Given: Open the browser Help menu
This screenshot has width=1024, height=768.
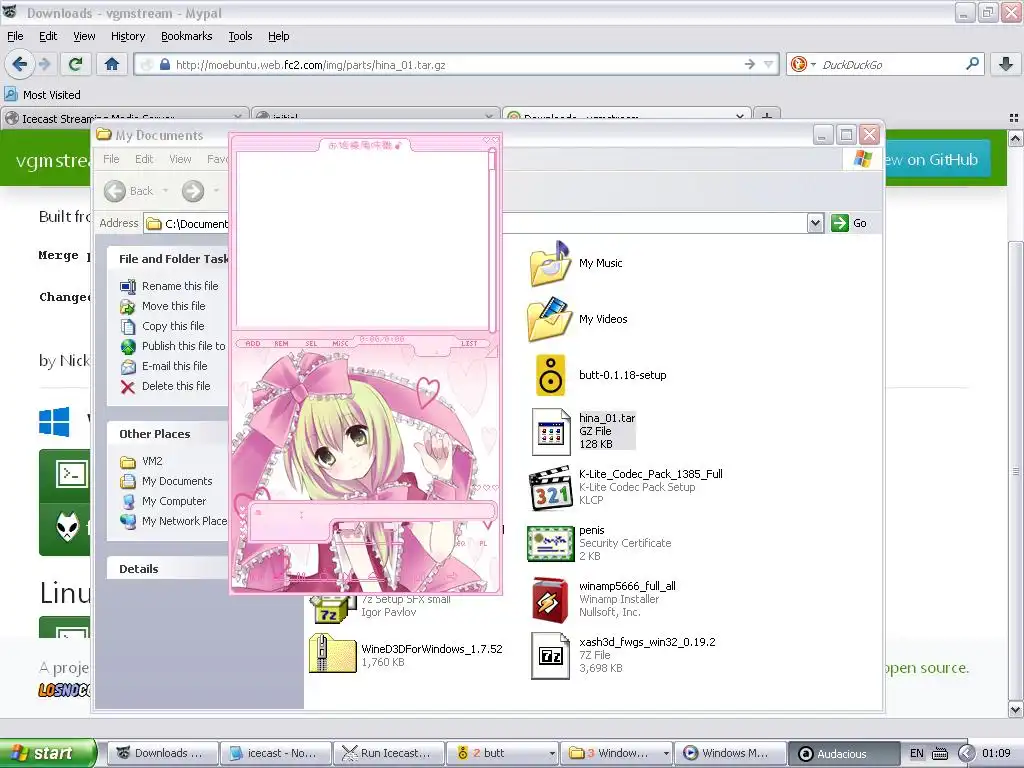Looking at the screenshot, I should [x=278, y=36].
